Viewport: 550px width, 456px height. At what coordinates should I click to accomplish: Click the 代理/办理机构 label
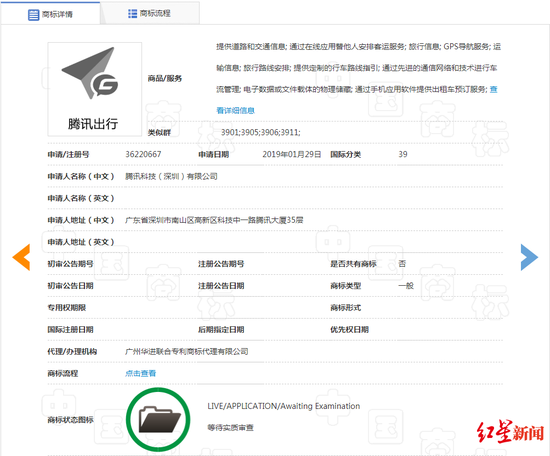[x=72, y=351]
